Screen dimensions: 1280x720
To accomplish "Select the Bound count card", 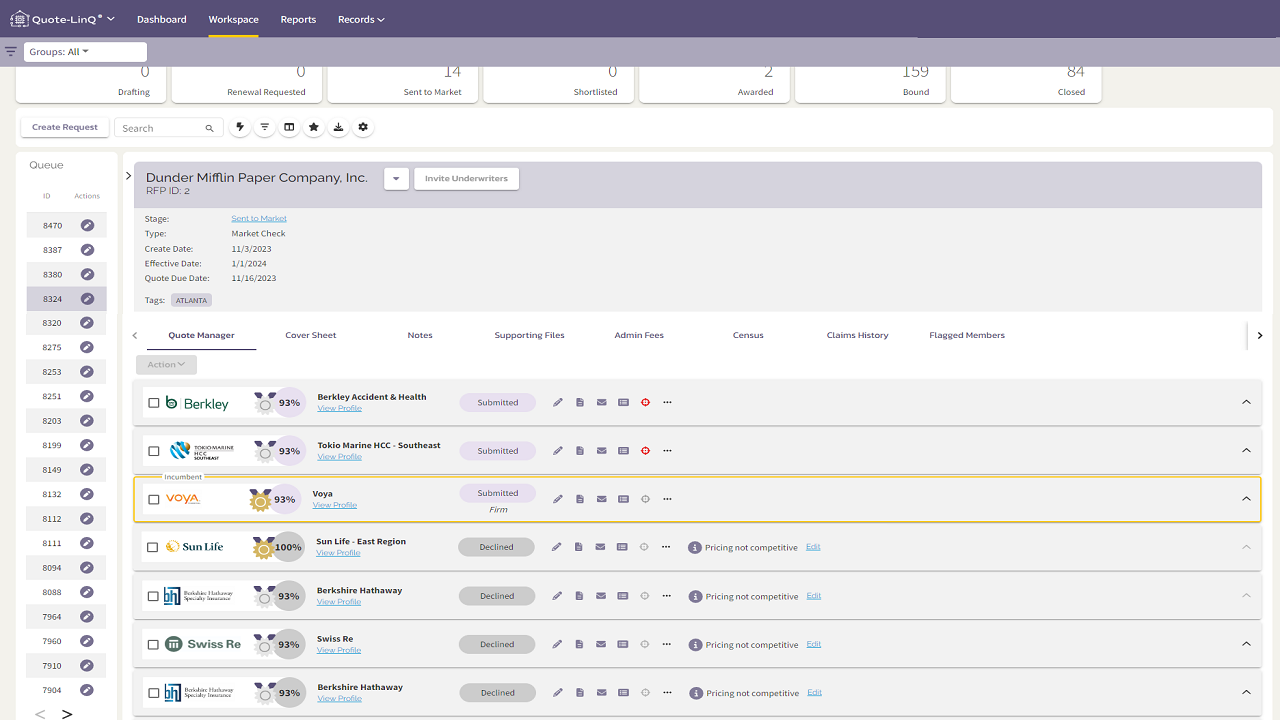I will point(871,83).
